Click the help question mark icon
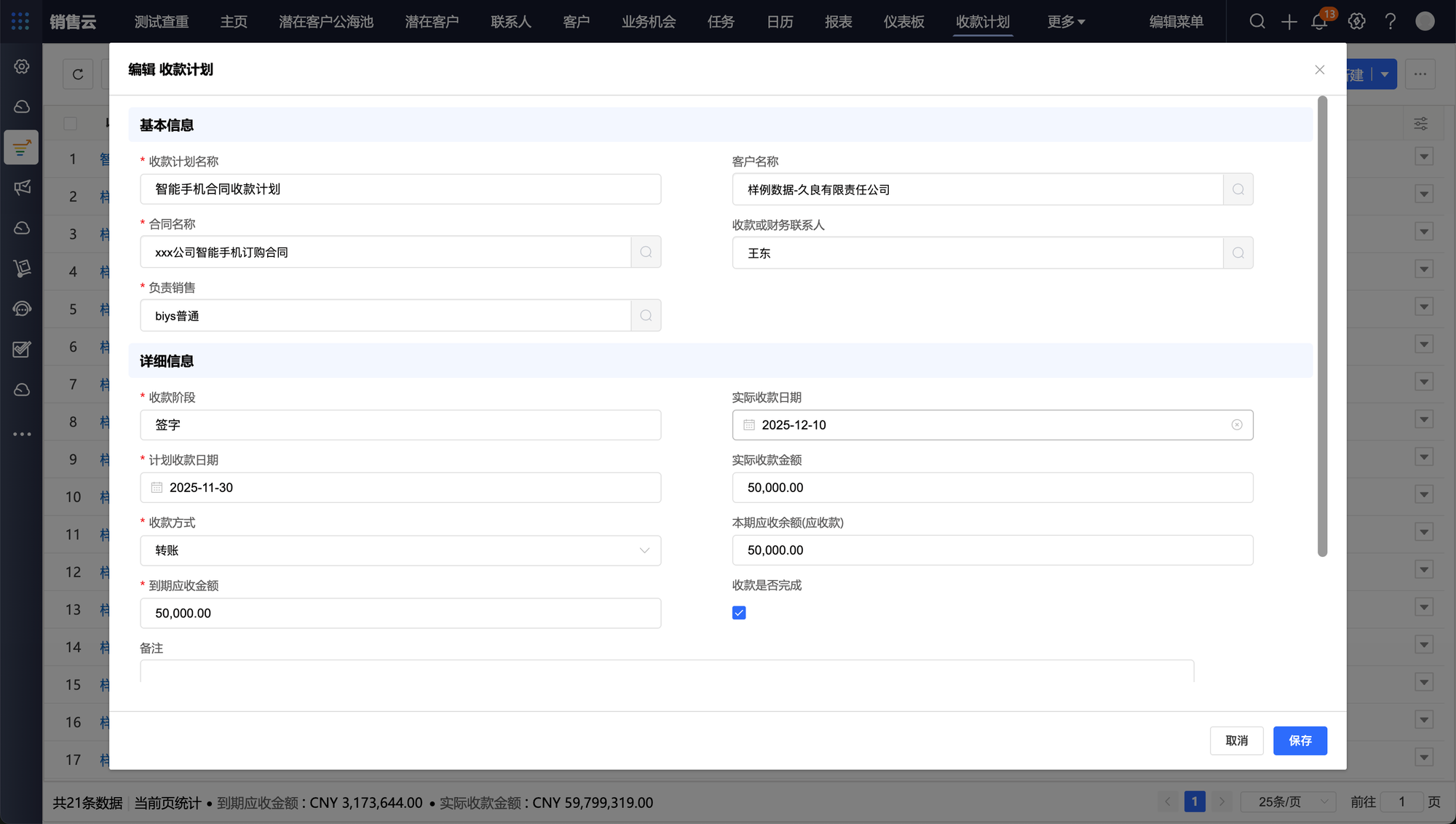 [x=1390, y=22]
